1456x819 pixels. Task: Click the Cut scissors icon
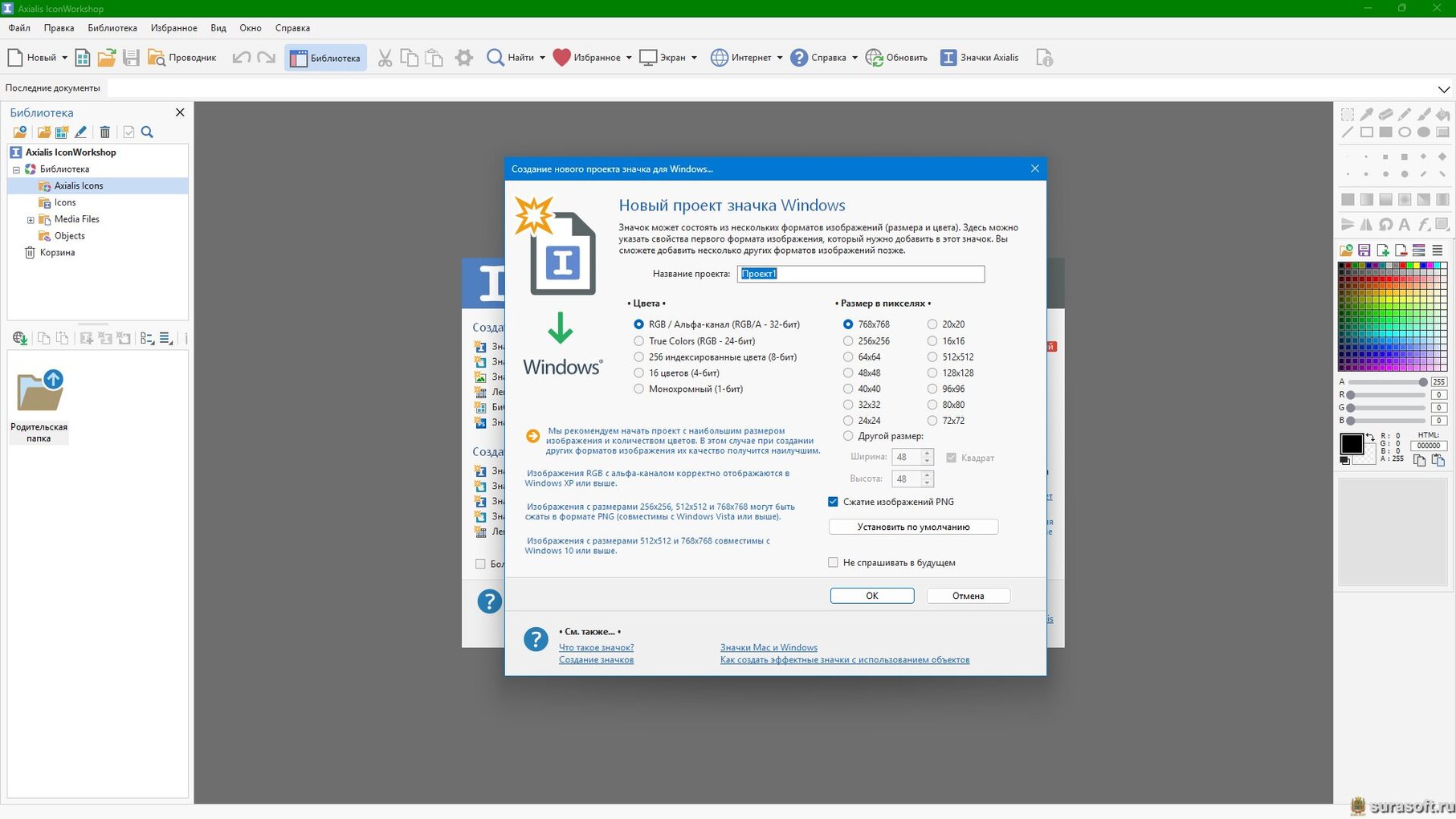[385, 58]
